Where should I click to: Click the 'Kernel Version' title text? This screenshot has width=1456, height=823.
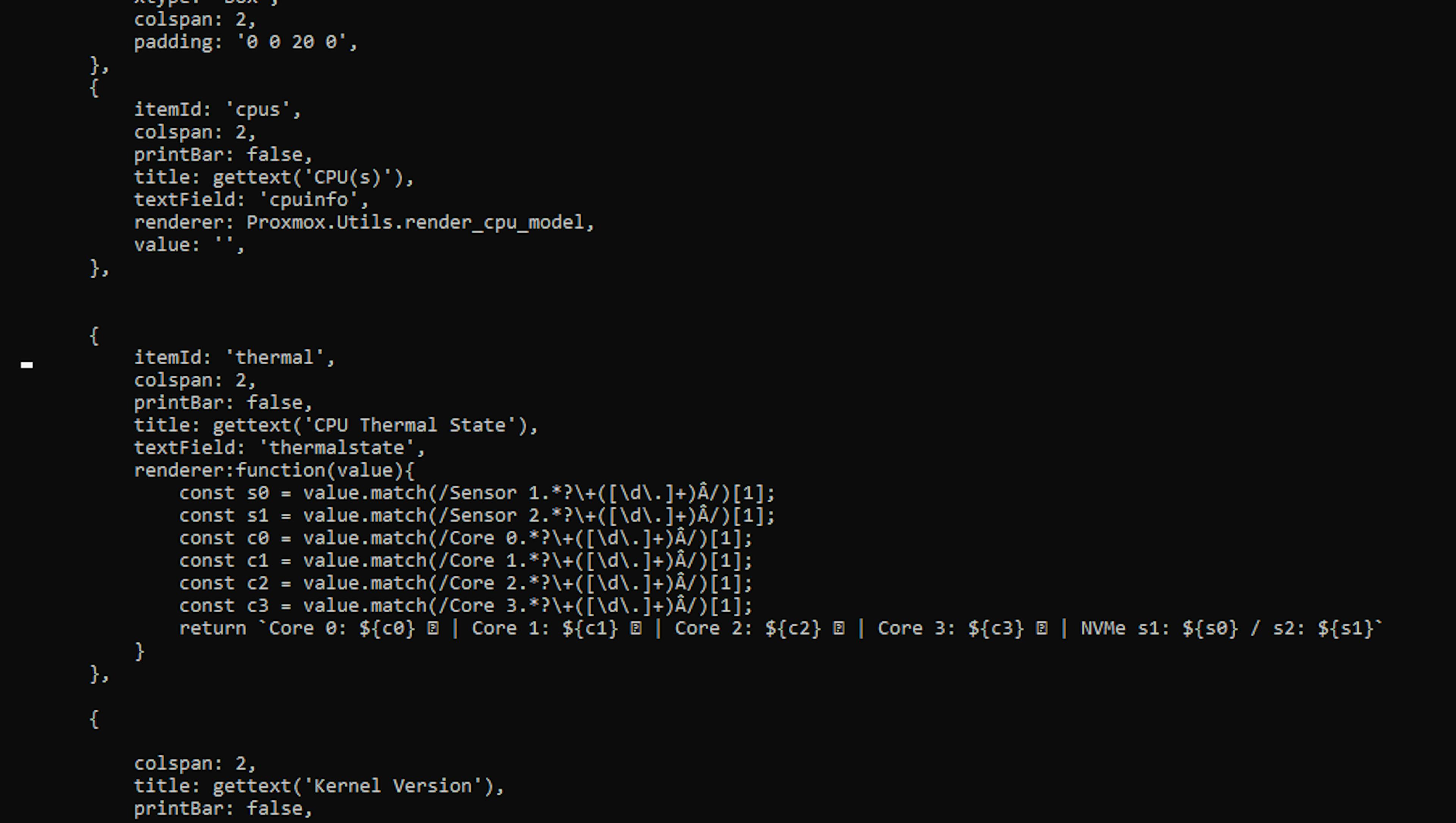coord(392,786)
